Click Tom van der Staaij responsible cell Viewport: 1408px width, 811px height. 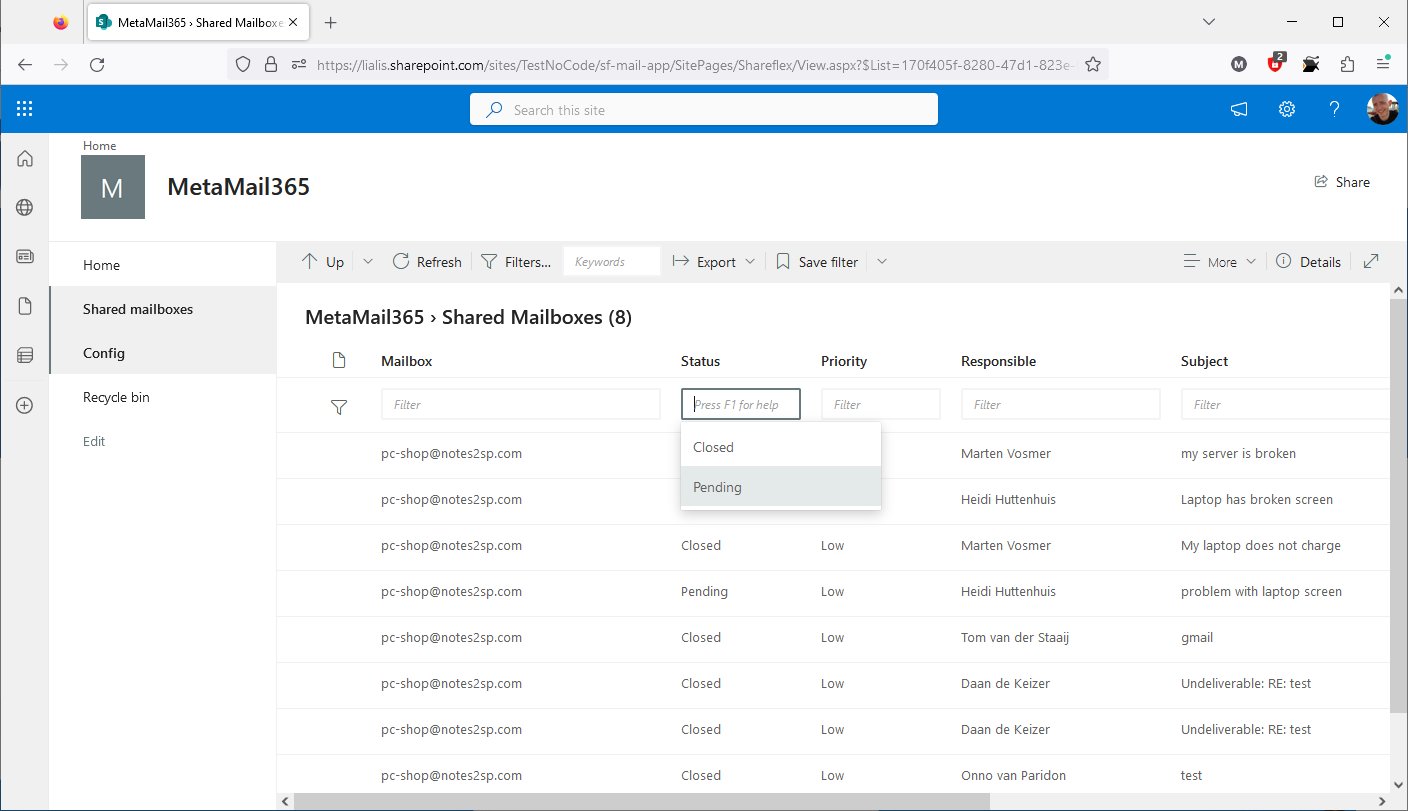coord(1015,637)
